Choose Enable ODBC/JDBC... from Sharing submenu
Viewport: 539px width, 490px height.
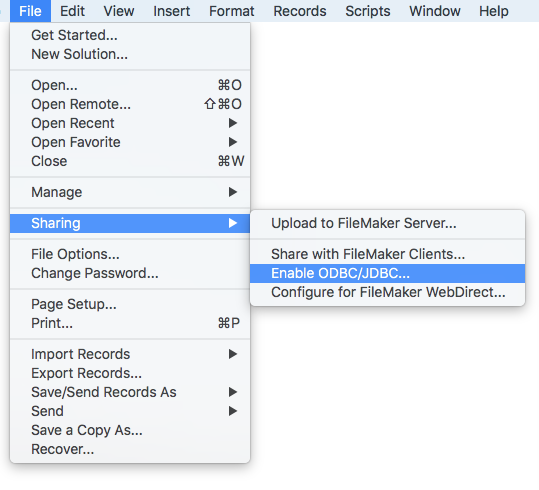coord(387,273)
